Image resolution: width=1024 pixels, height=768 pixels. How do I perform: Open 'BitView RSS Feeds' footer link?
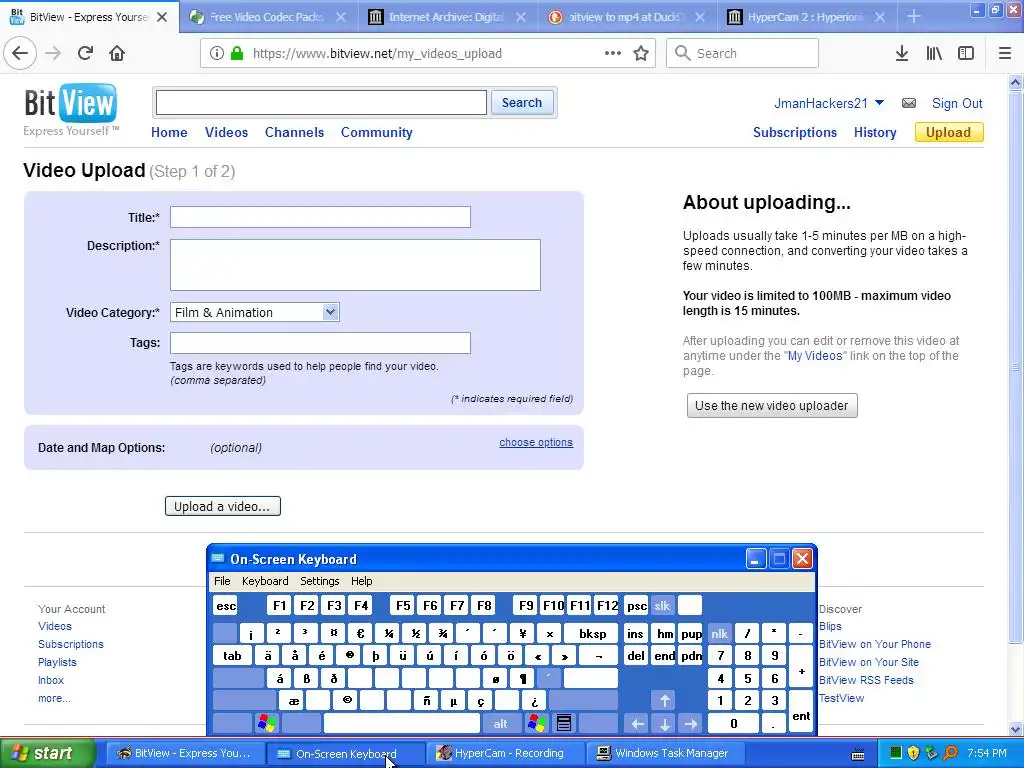point(866,680)
